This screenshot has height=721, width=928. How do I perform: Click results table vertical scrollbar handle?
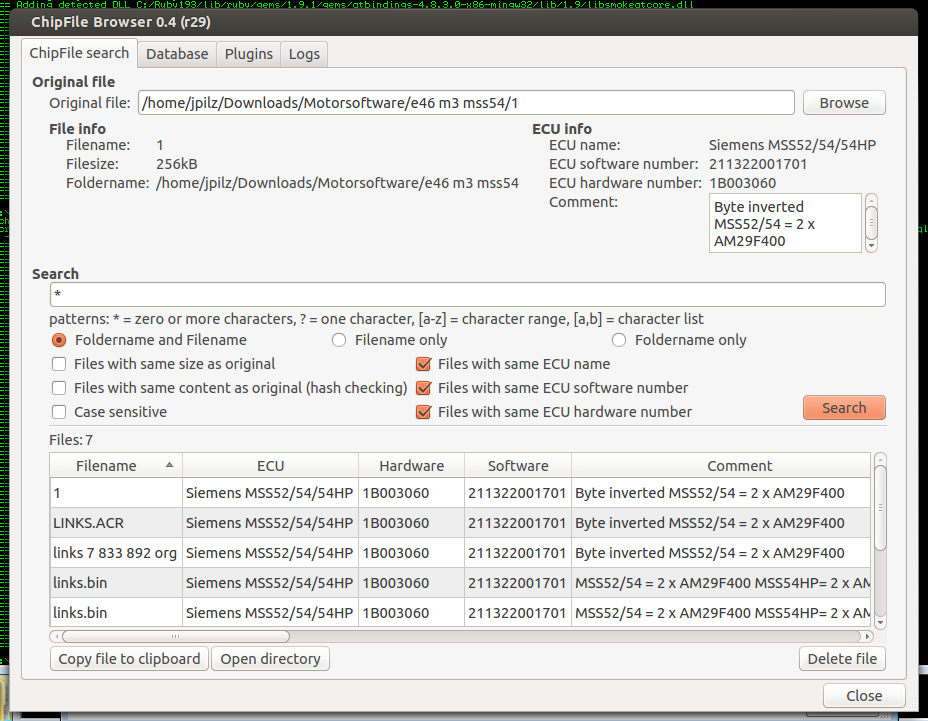point(880,508)
